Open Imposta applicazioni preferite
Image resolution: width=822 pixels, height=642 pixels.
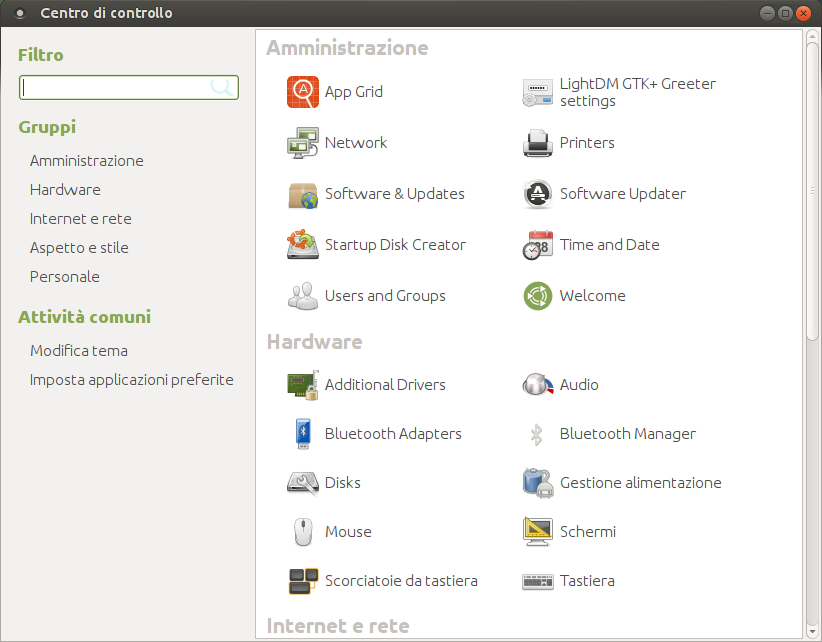pyautogui.click(x=132, y=380)
